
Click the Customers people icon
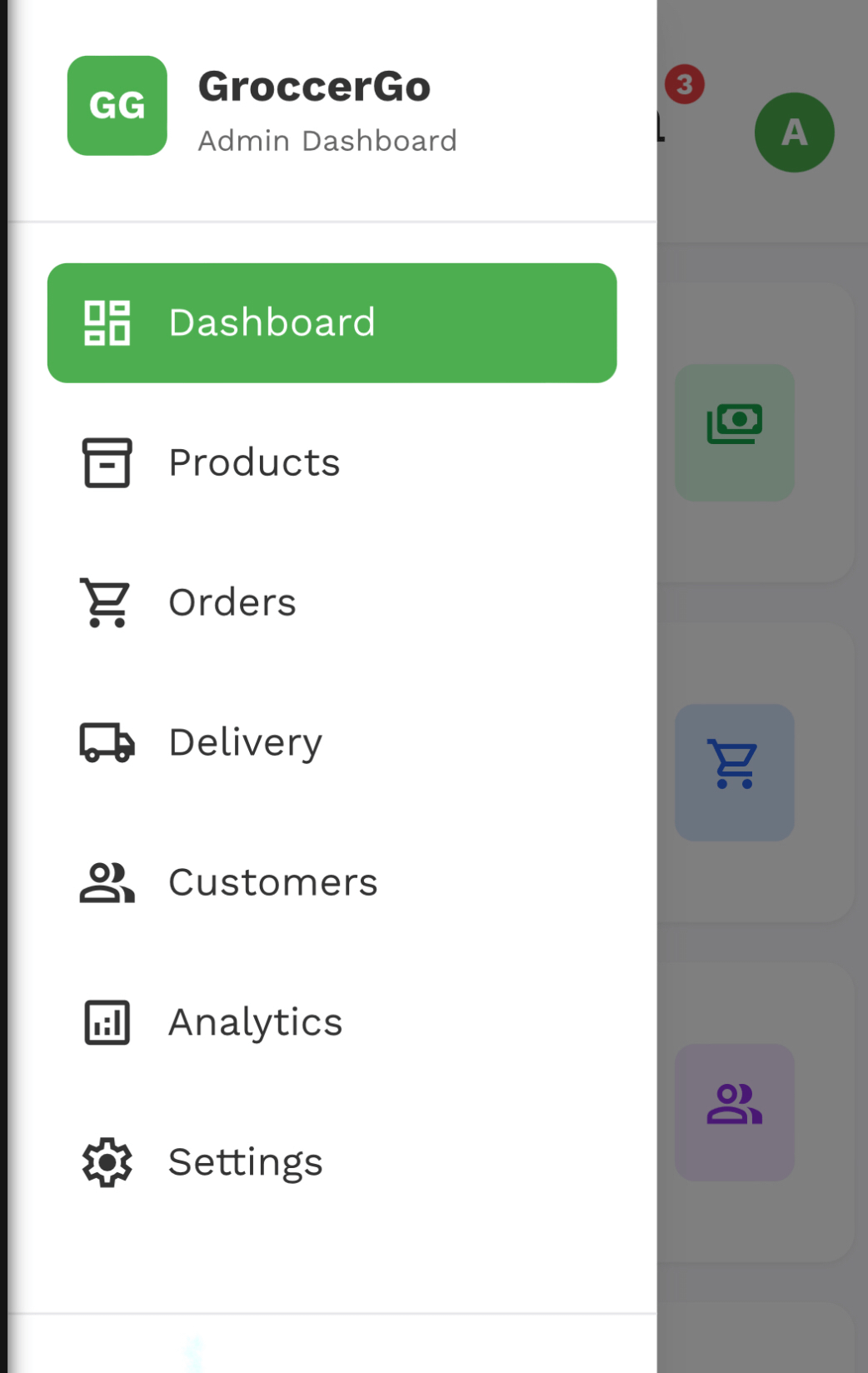point(107,882)
